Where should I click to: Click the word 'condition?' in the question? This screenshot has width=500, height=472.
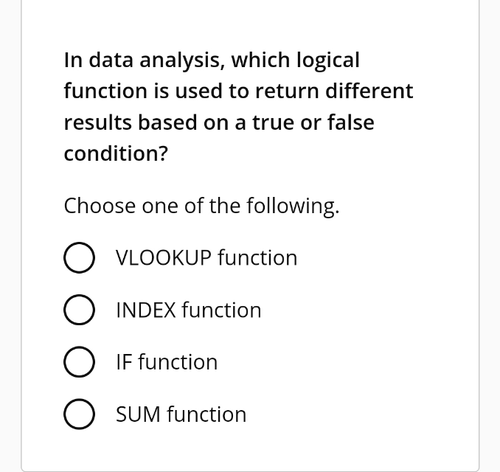[x=116, y=154]
